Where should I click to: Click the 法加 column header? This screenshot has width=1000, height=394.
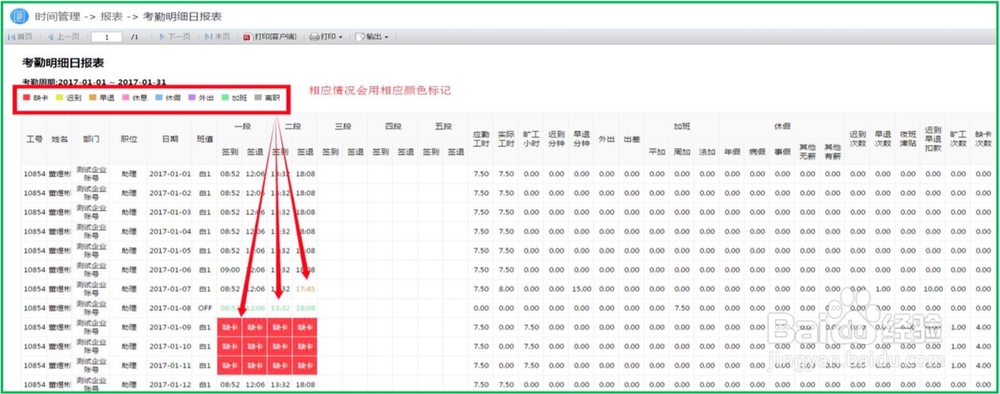(x=707, y=152)
